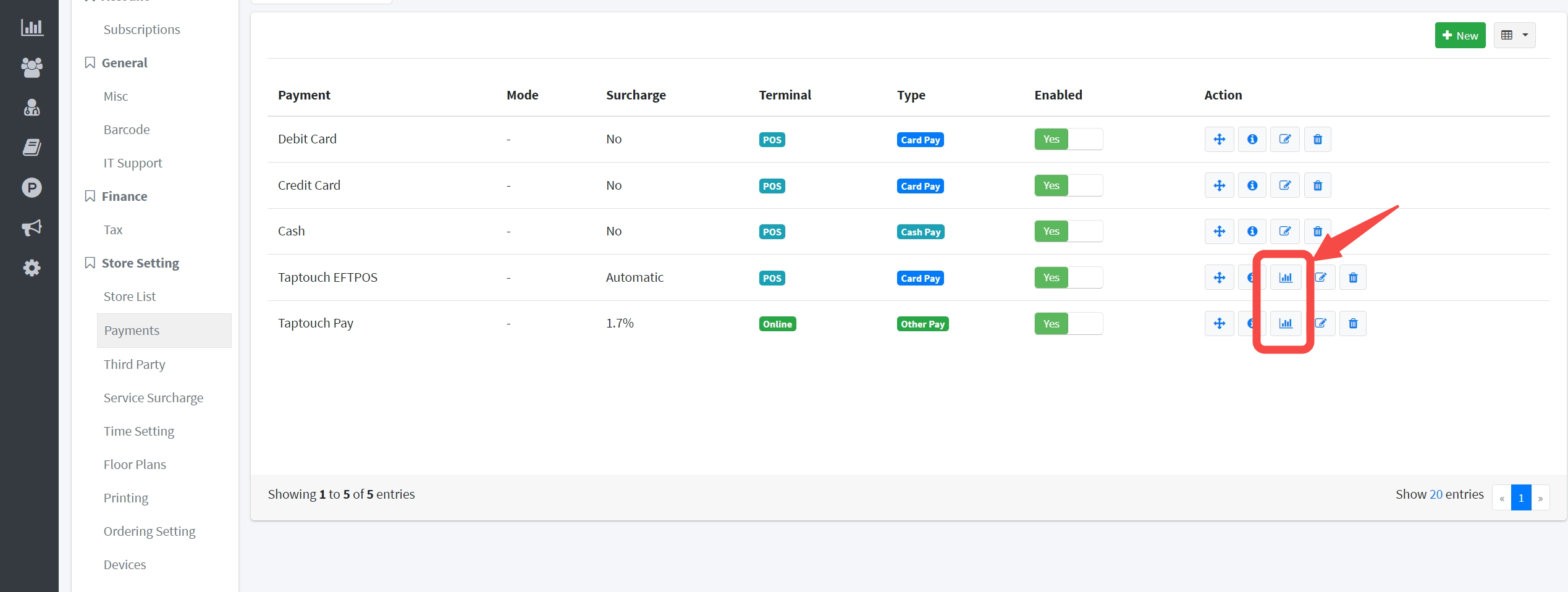Open statistics chart icon for Taptouch EFTPOS
The image size is (1568, 592).
(1285, 278)
